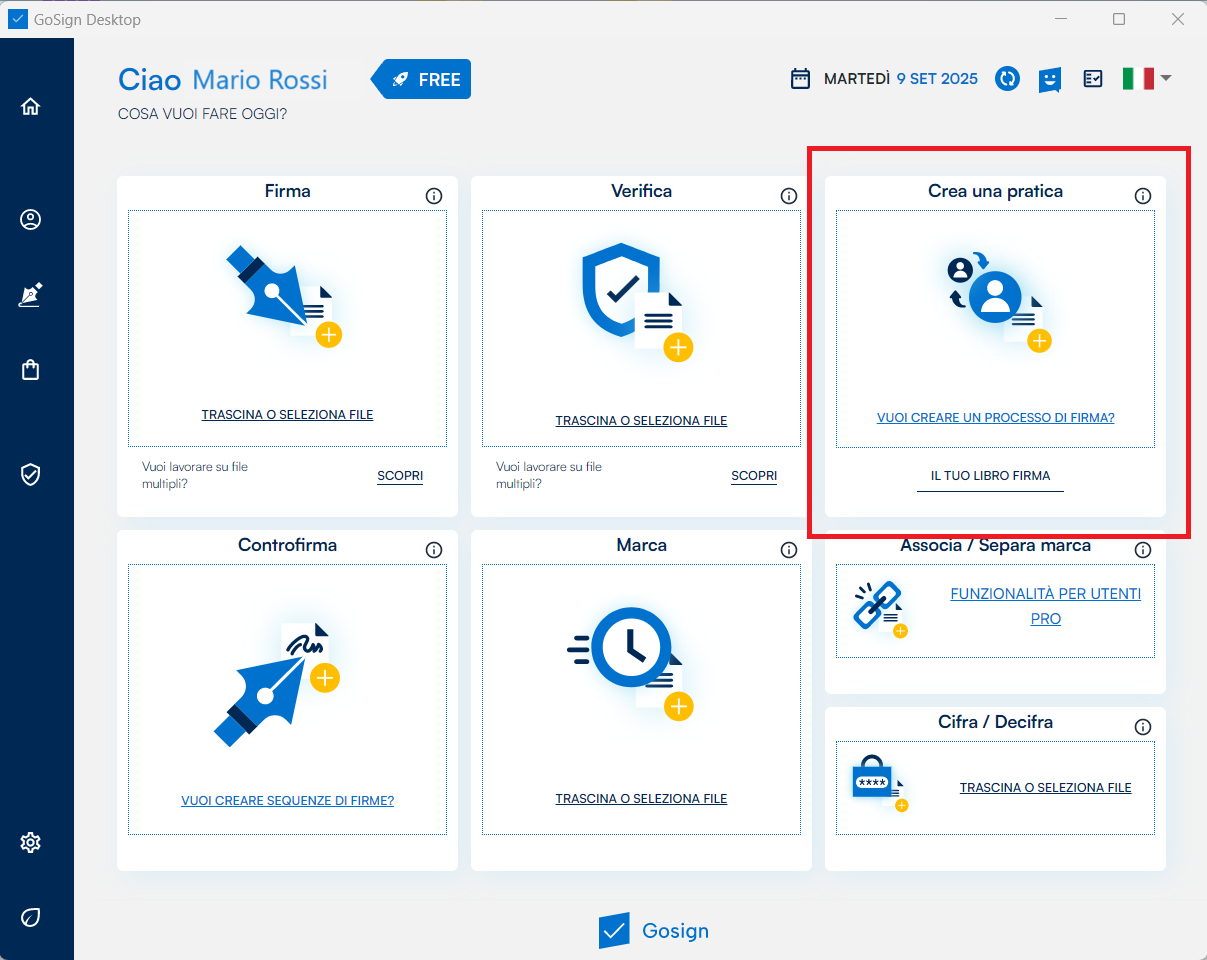Expand the Italian flag language dropdown

pyautogui.click(x=1146, y=79)
